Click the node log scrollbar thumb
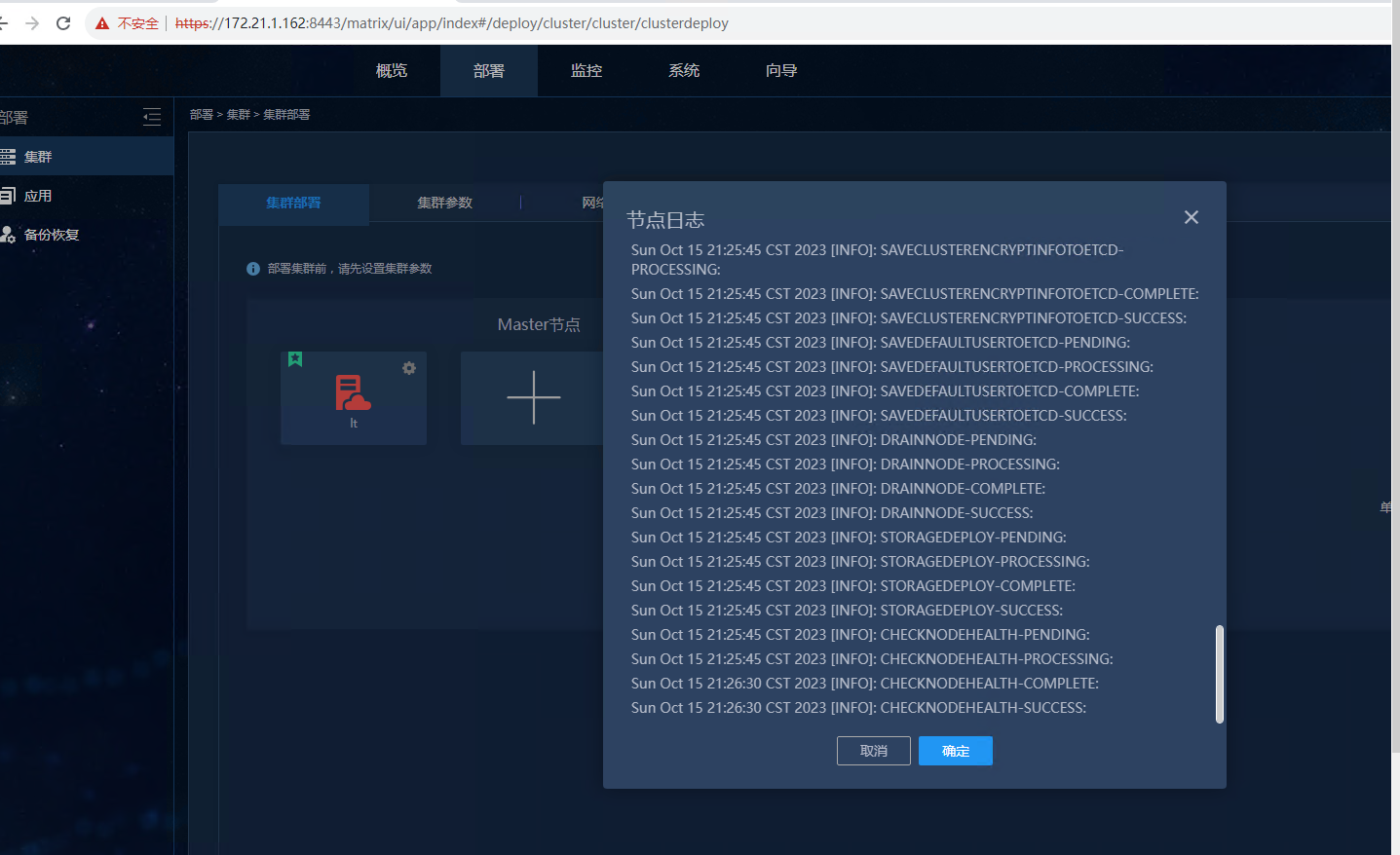The image size is (1400, 855). click(1220, 674)
